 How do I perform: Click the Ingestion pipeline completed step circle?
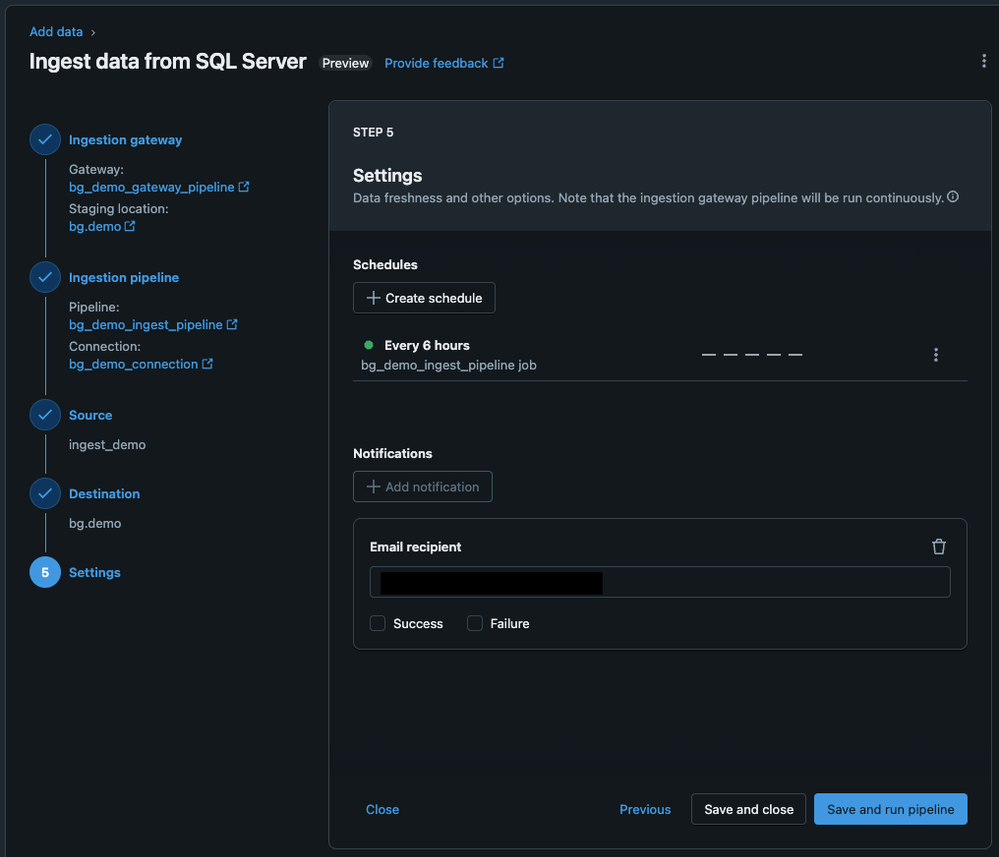tap(45, 277)
